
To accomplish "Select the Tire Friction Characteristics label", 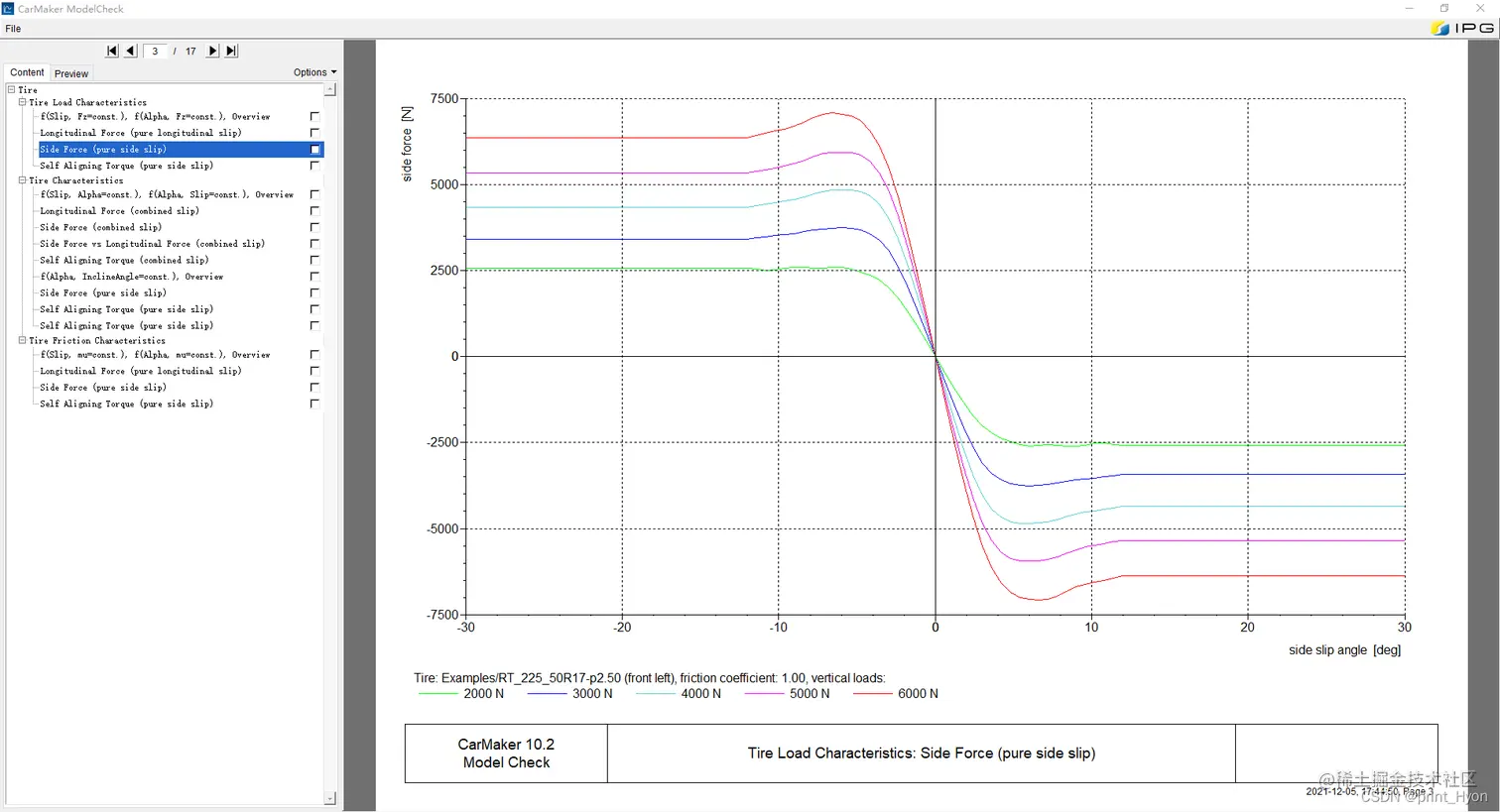I will (97, 341).
